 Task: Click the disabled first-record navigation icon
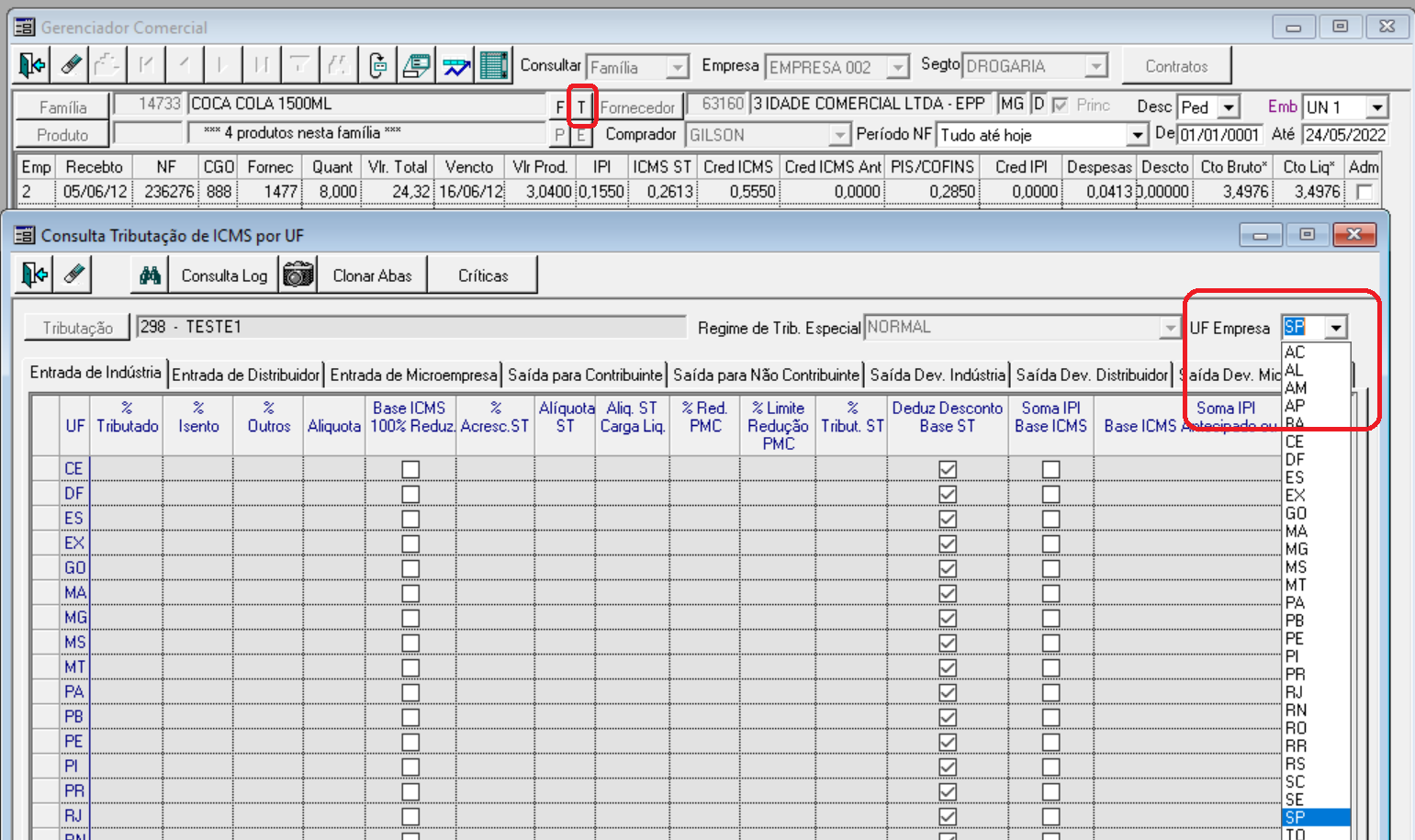tap(146, 65)
